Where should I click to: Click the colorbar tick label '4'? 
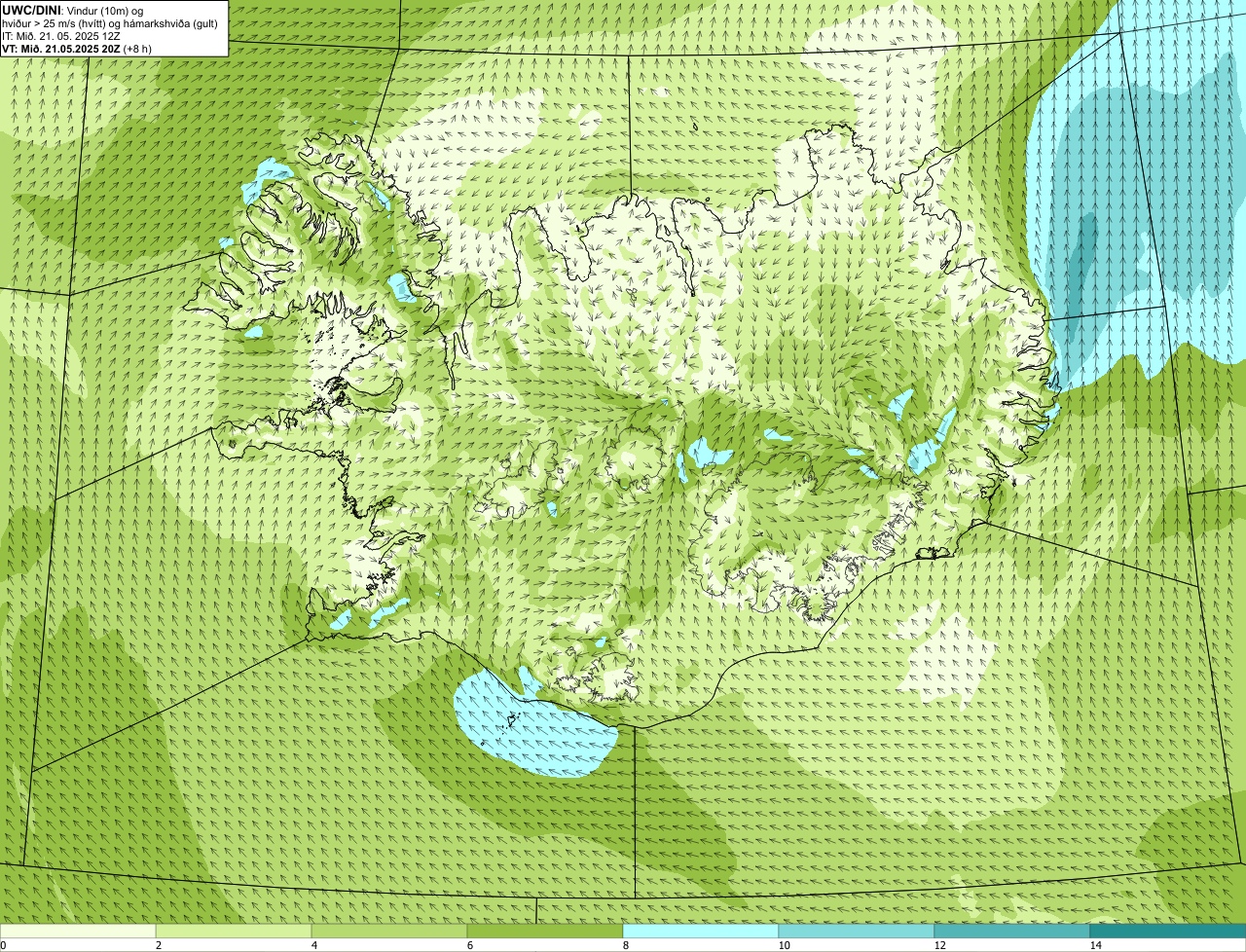click(313, 945)
